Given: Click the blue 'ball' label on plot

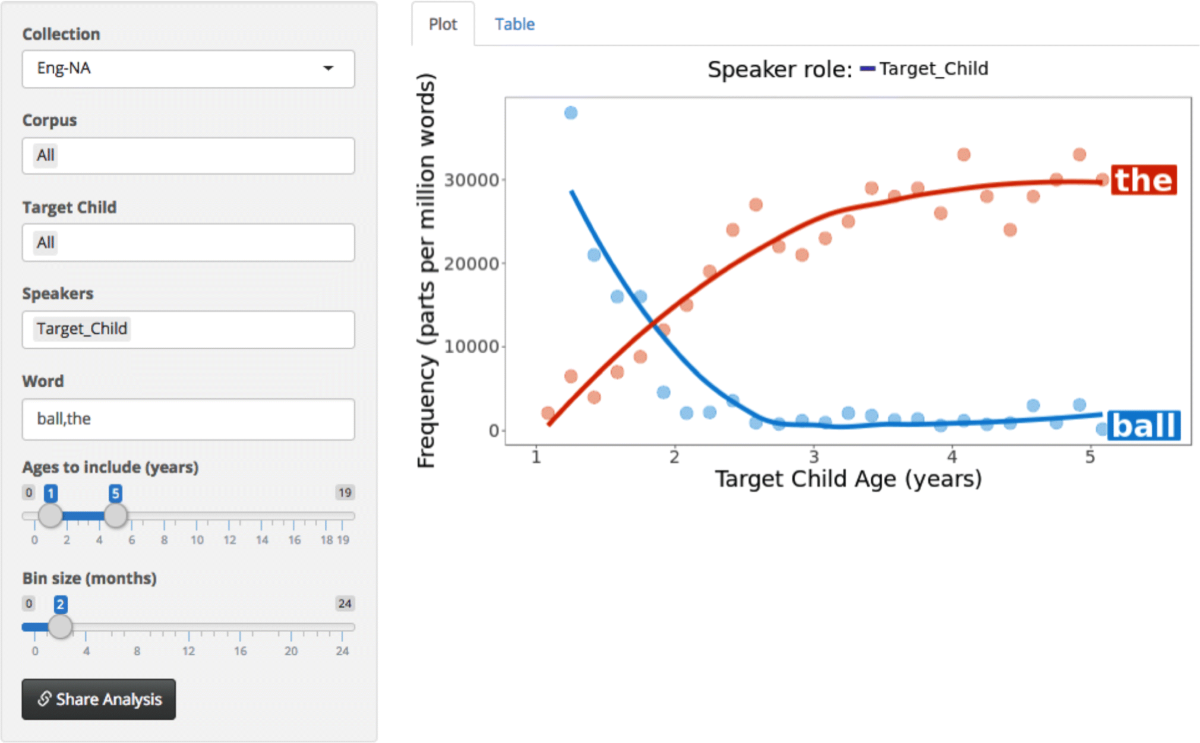Looking at the screenshot, I should tap(1145, 426).
